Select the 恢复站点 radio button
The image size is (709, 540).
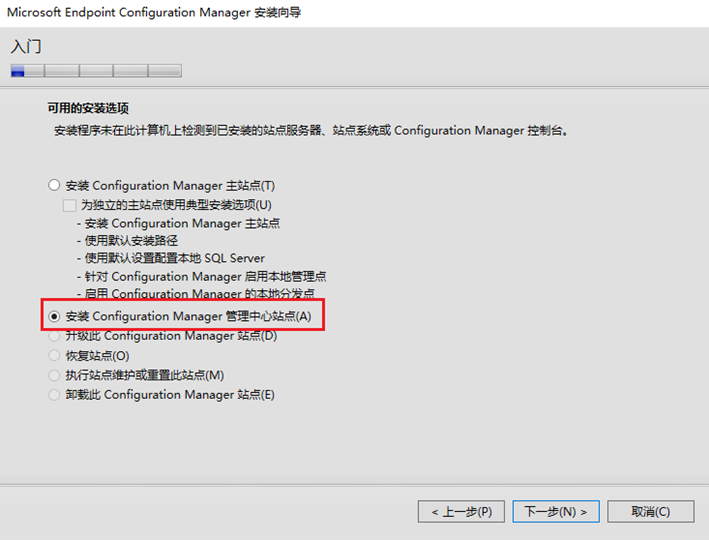pos(54,355)
